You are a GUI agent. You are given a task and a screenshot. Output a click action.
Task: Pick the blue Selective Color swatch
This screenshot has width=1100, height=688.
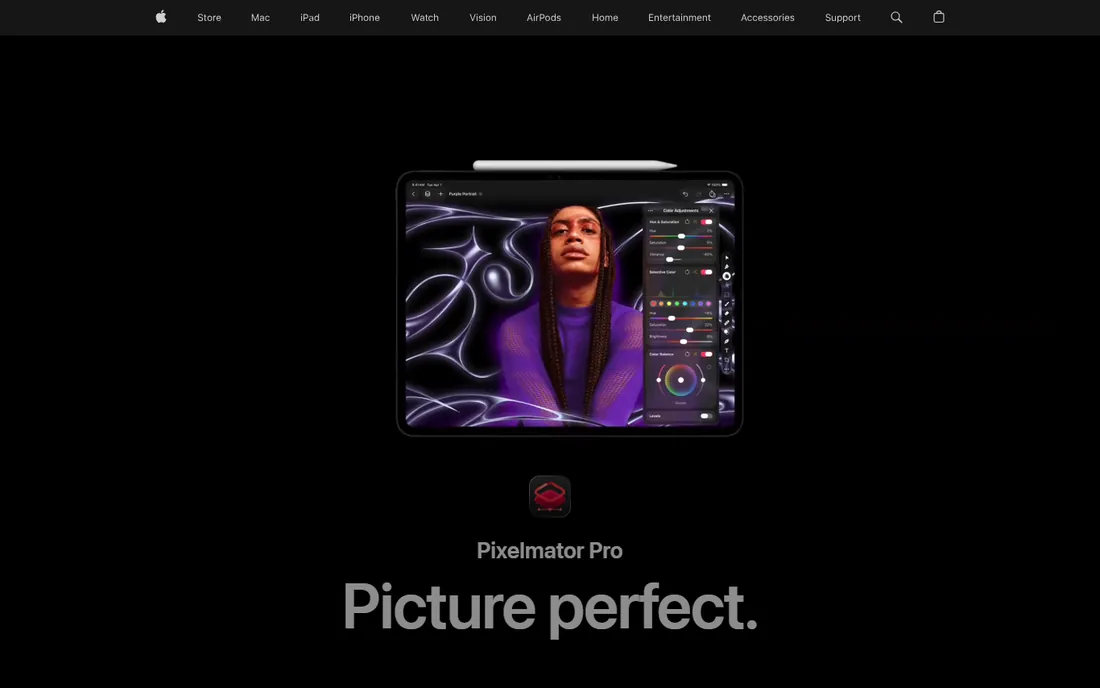click(x=692, y=304)
